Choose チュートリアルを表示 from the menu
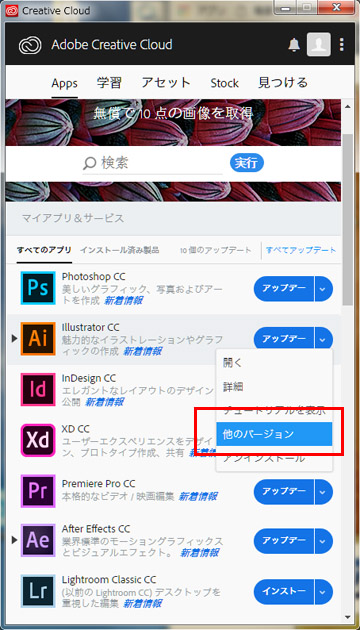This screenshot has height=630, width=360. [x=274, y=411]
